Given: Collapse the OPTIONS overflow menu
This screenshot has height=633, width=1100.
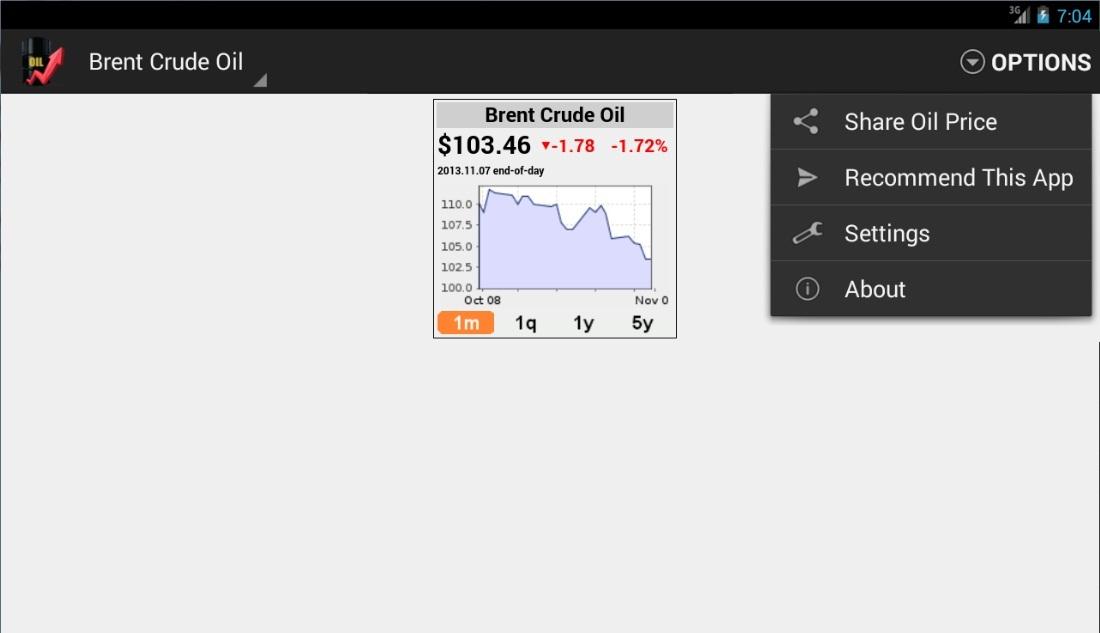Looking at the screenshot, I should pyautogui.click(x=1026, y=62).
